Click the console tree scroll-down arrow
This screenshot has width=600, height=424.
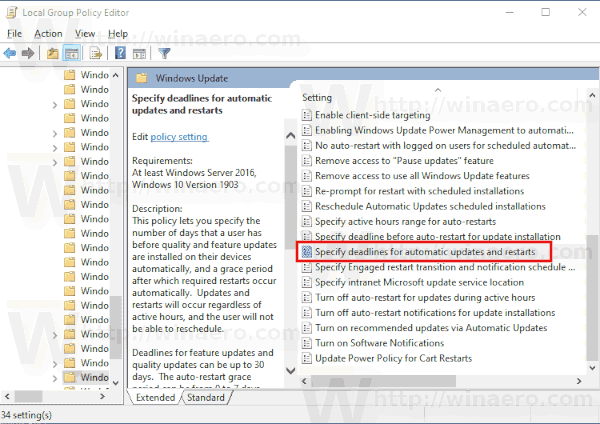click(116, 383)
